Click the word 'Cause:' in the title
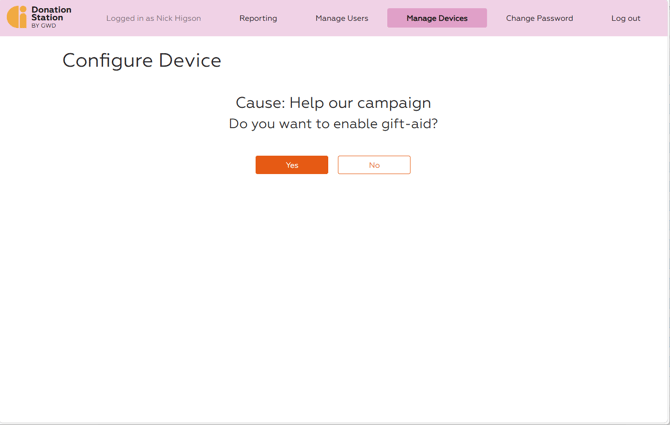The image size is (670, 425). pos(260,102)
